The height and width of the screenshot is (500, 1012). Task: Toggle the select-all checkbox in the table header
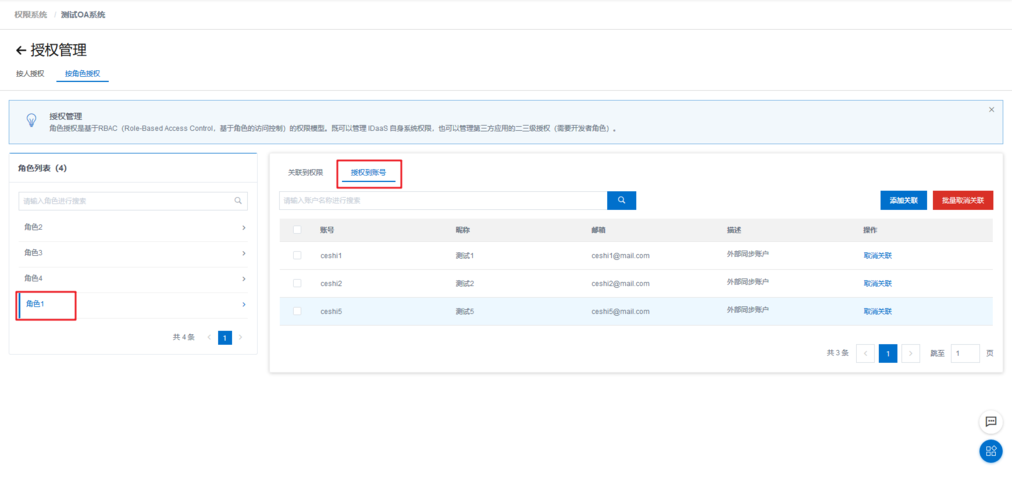[x=297, y=230]
